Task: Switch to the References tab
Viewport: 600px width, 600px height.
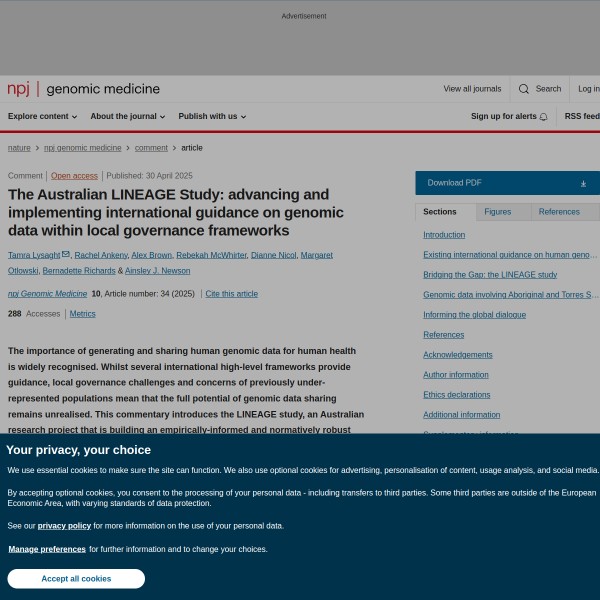Action: 559,212
